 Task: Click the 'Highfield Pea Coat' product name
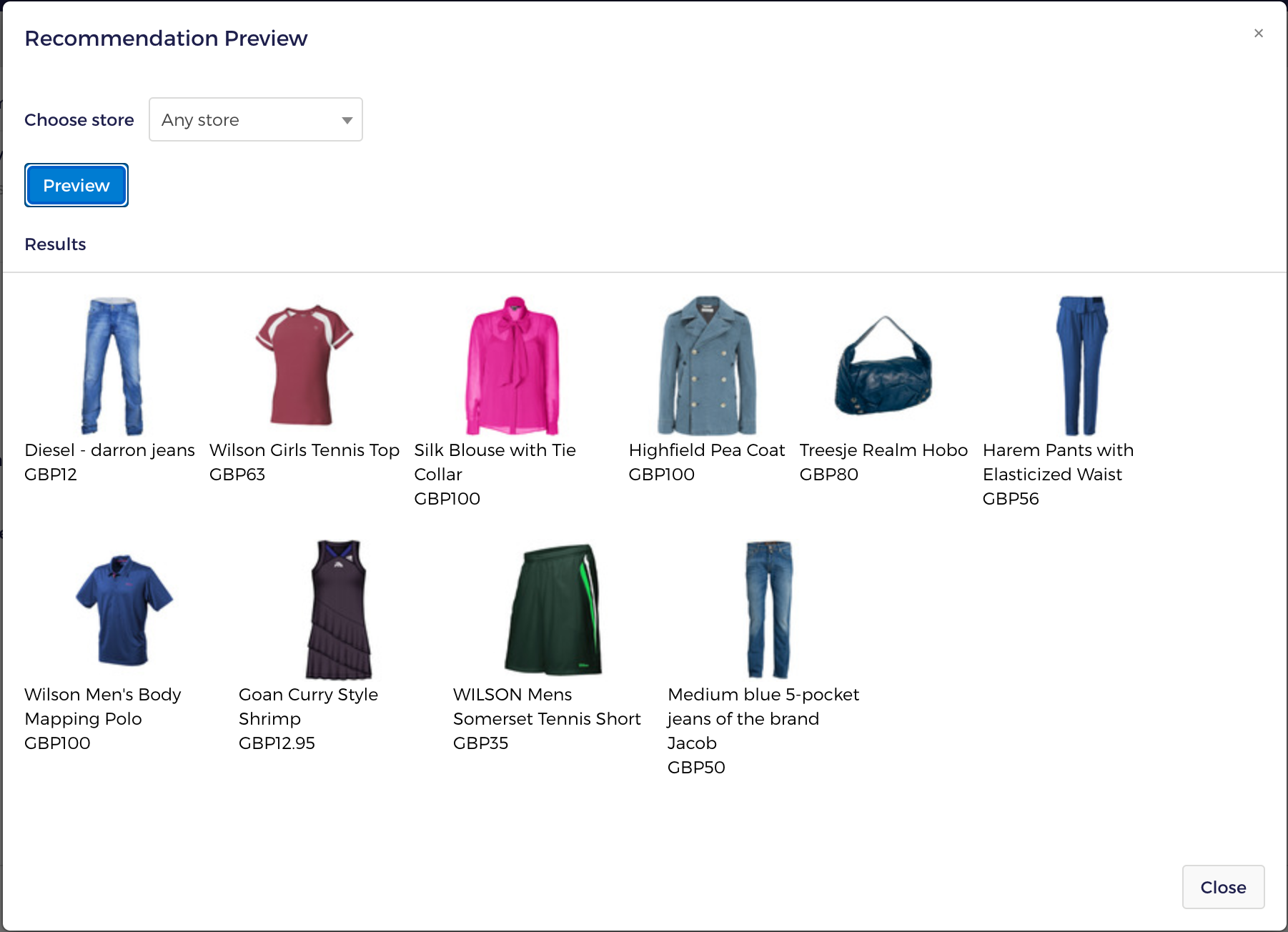[707, 450]
